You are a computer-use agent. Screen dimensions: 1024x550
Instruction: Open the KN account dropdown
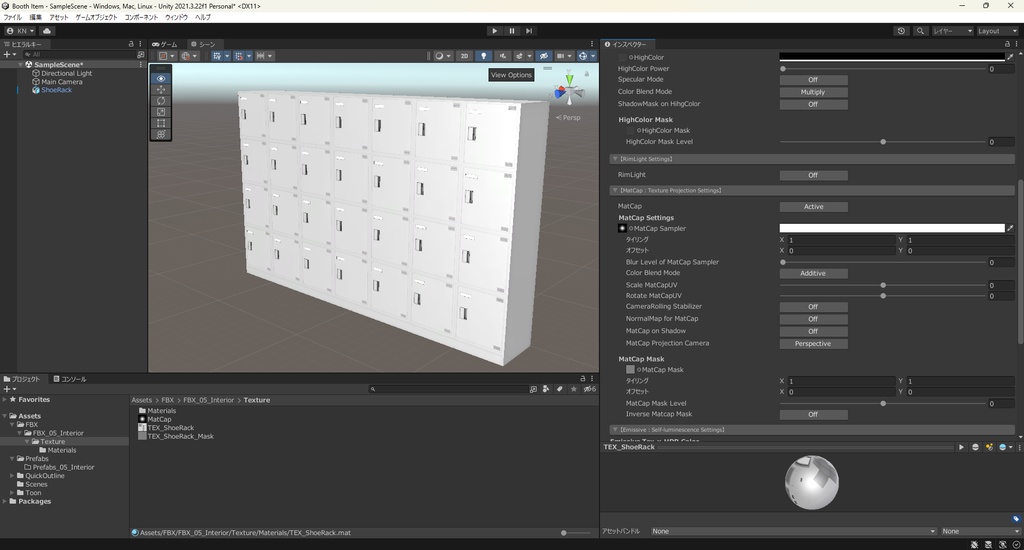pyautogui.click(x=20, y=31)
